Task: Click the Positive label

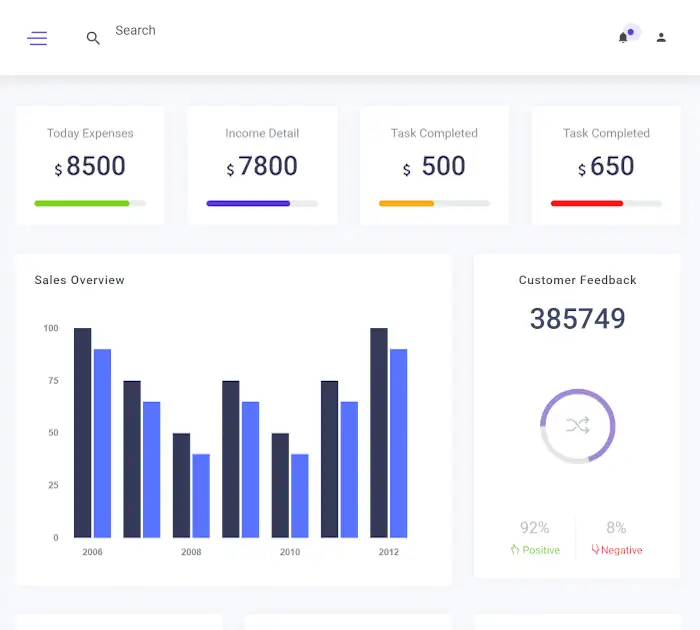Action: [x=541, y=550]
